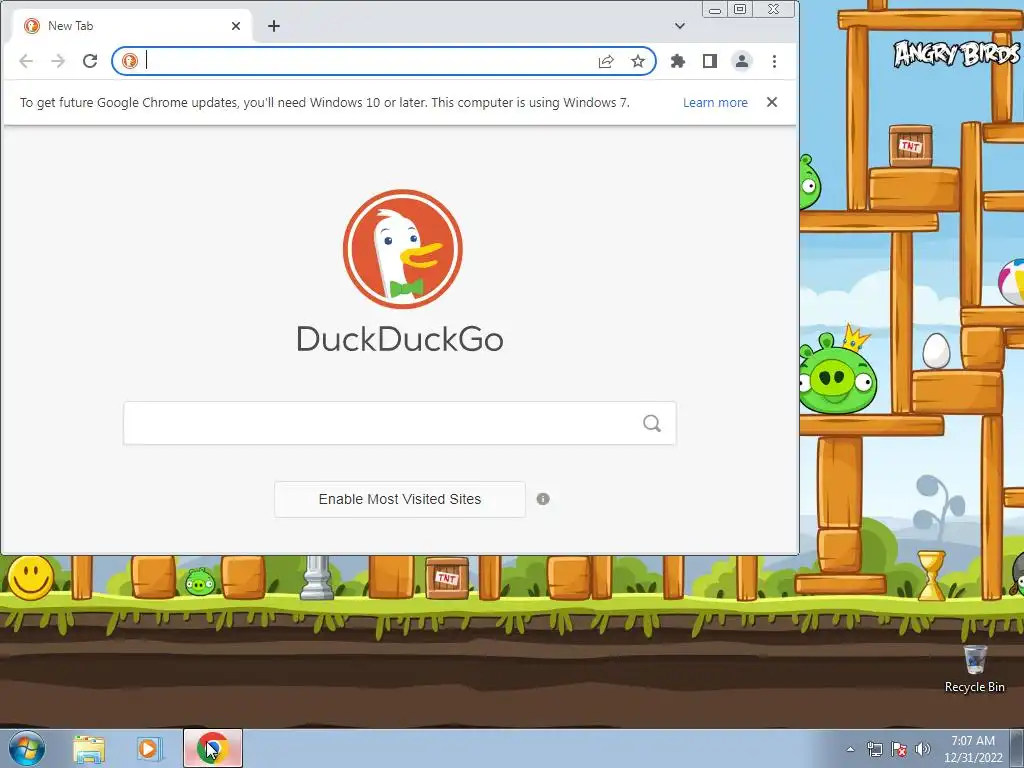Viewport: 1024px width, 768px height.
Task: Click the Forward navigation arrow
Action: tap(58, 61)
